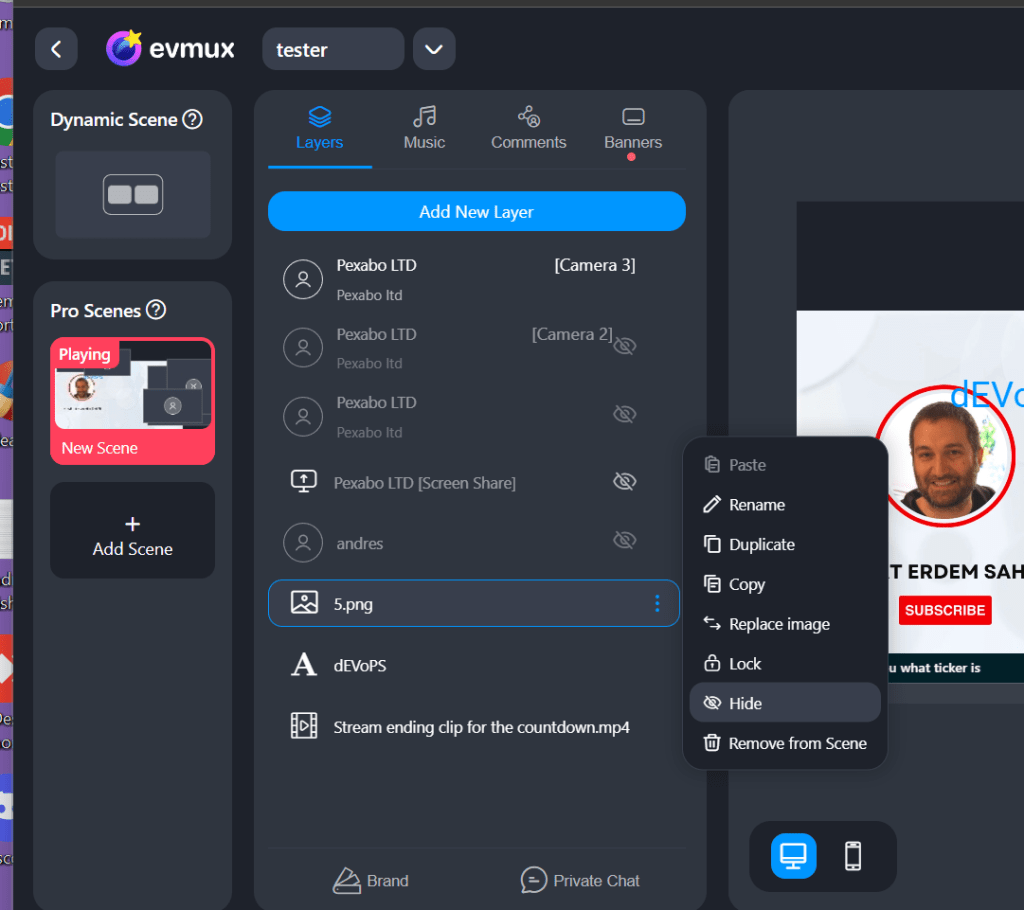Open Dynamic Scene help question mark

tap(193, 120)
